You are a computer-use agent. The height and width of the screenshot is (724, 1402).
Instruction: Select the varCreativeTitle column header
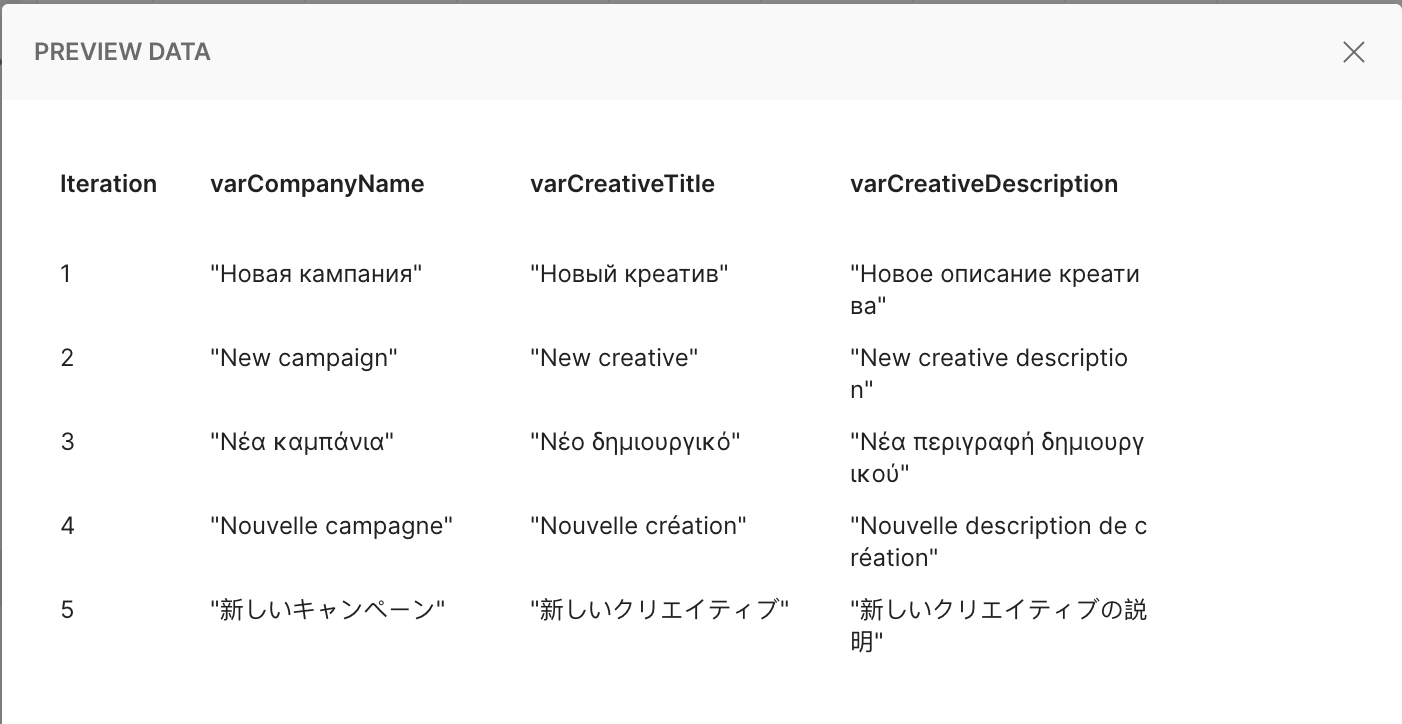[622, 184]
